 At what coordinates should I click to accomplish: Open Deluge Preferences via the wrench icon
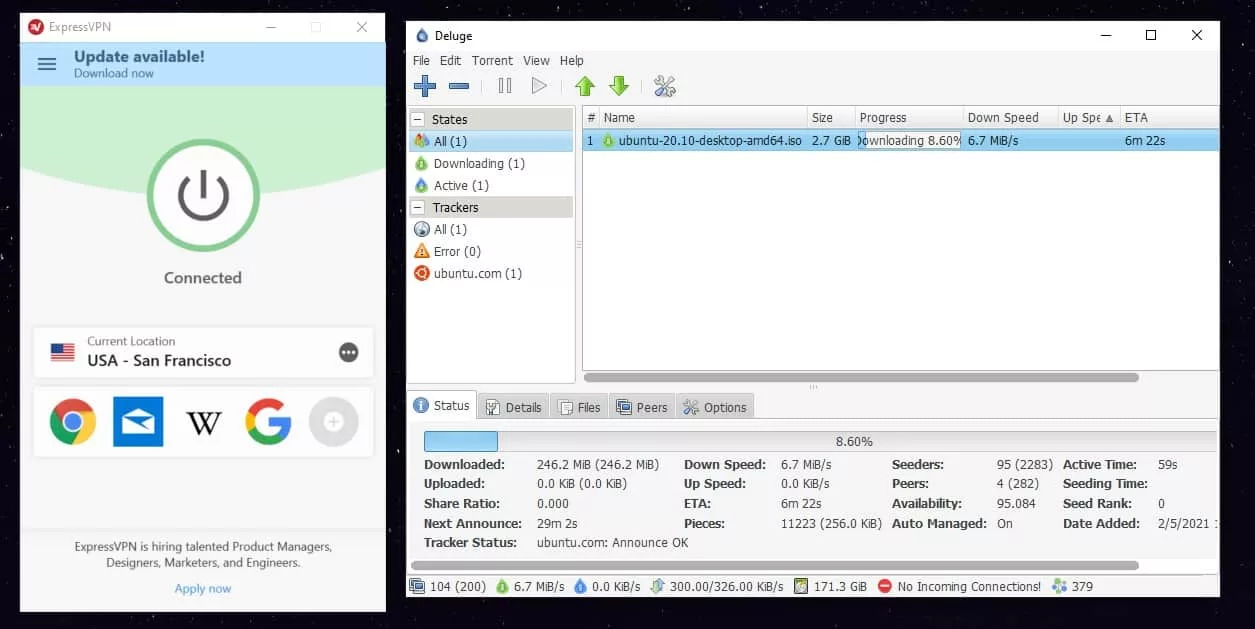point(664,86)
